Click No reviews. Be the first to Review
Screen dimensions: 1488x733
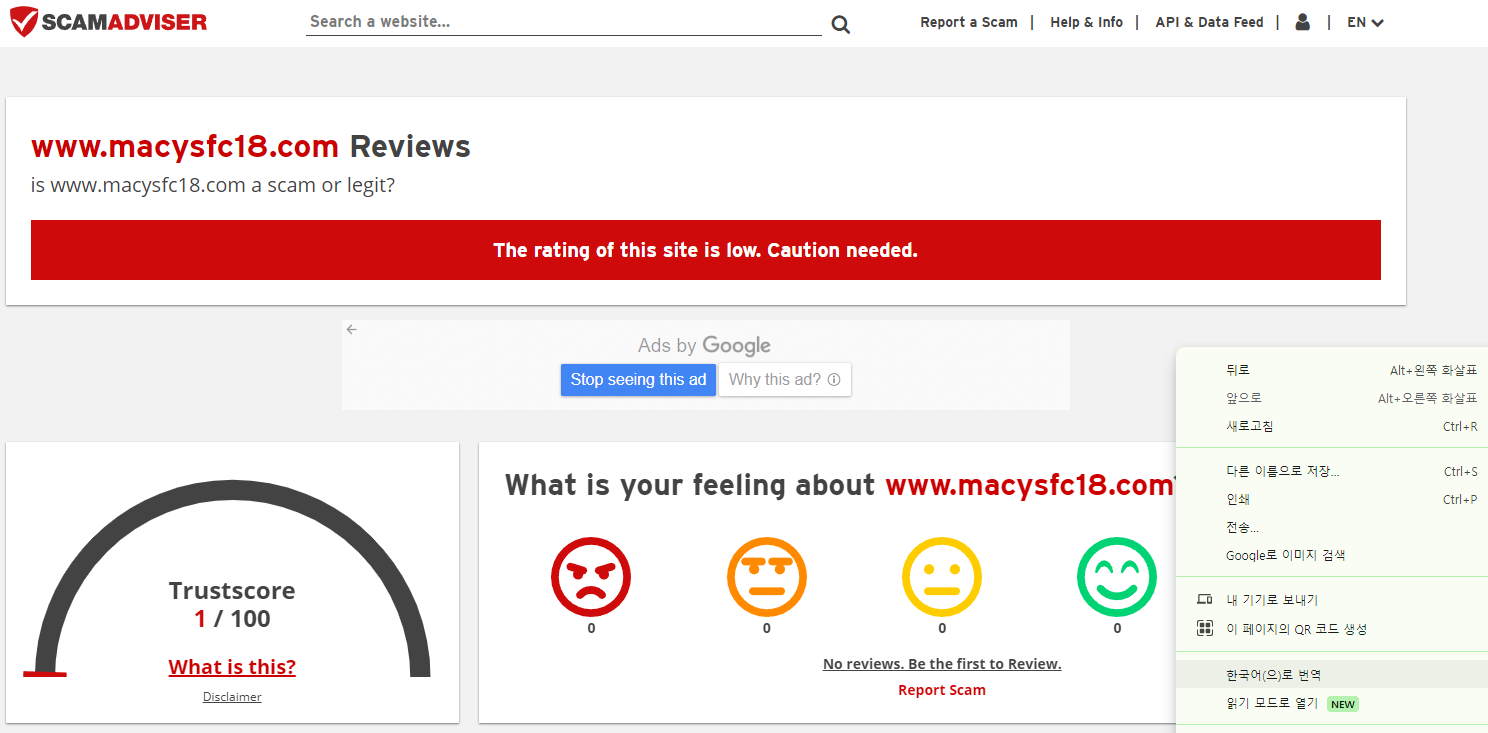pyautogui.click(x=942, y=664)
